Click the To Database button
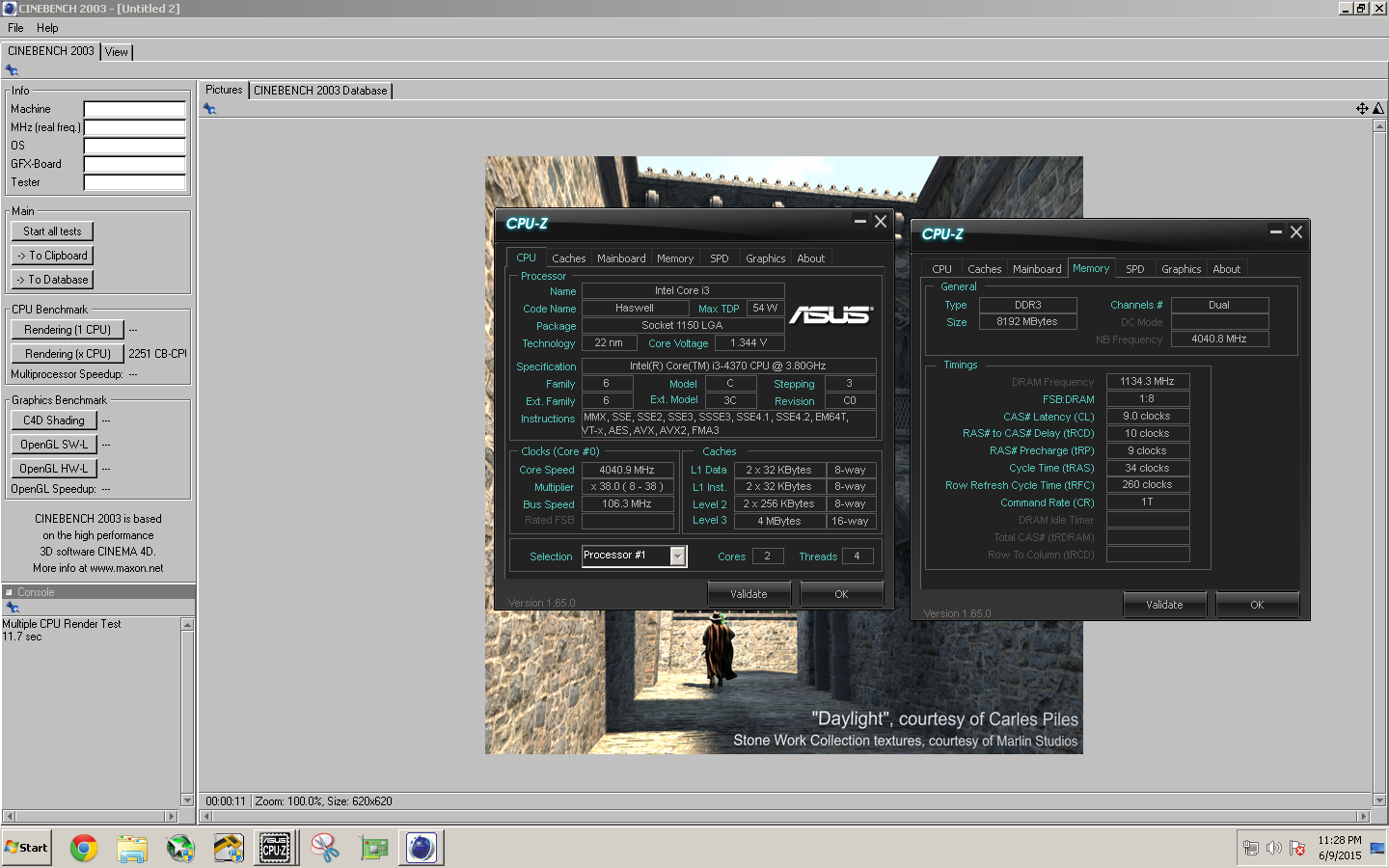1389x868 pixels. (52, 280)
